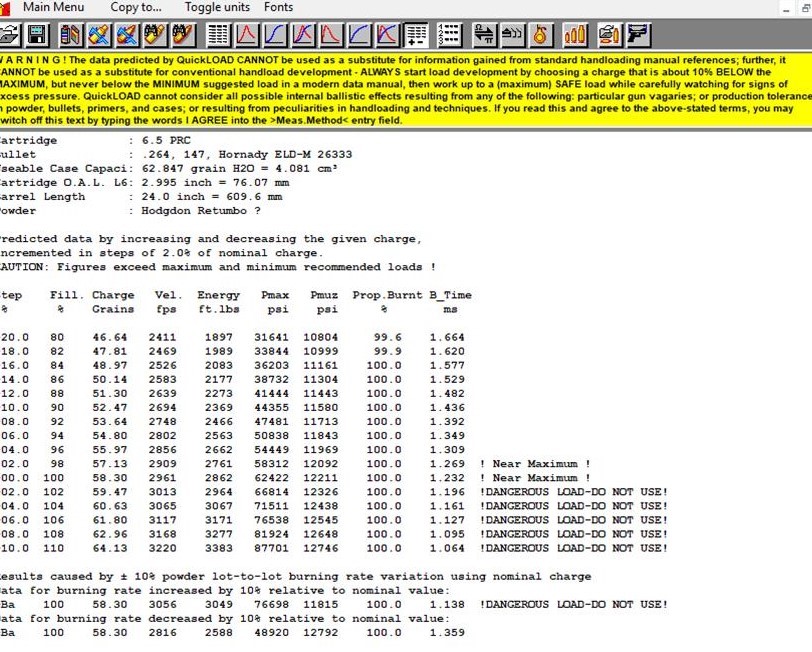Select the charge table with plus-minus icon
Image resolution: width=812 pixels, height=652 pixels.
[416, 35]
